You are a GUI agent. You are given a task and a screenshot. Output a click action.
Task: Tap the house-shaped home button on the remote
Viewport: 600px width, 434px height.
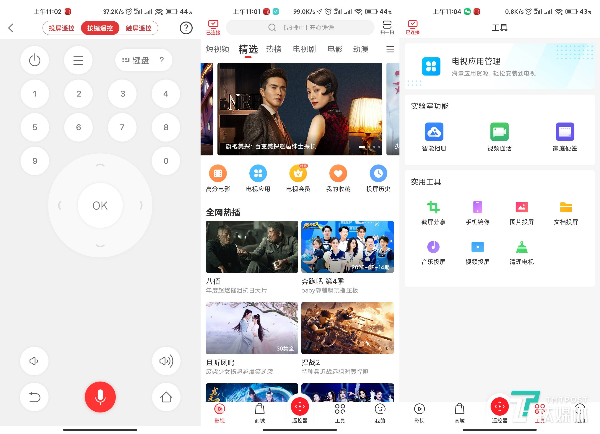166,397
